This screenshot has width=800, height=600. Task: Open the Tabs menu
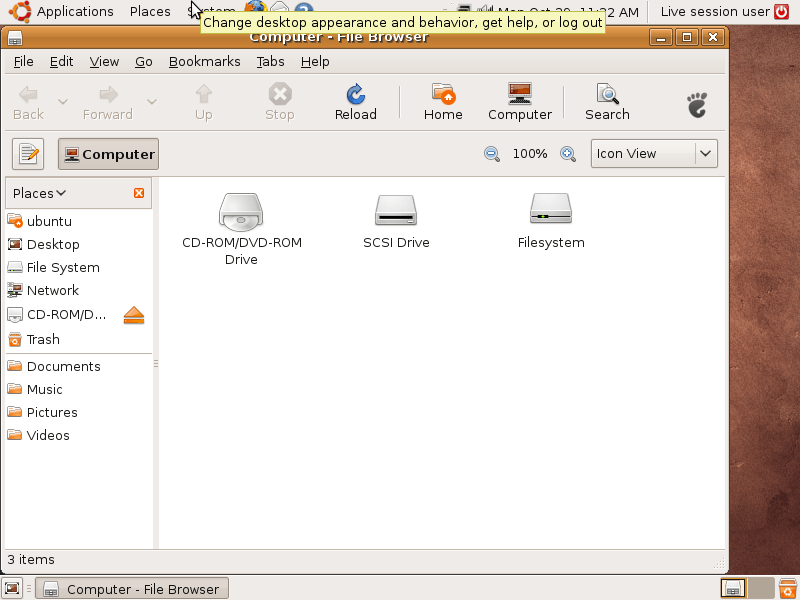[x=270, y=62]
